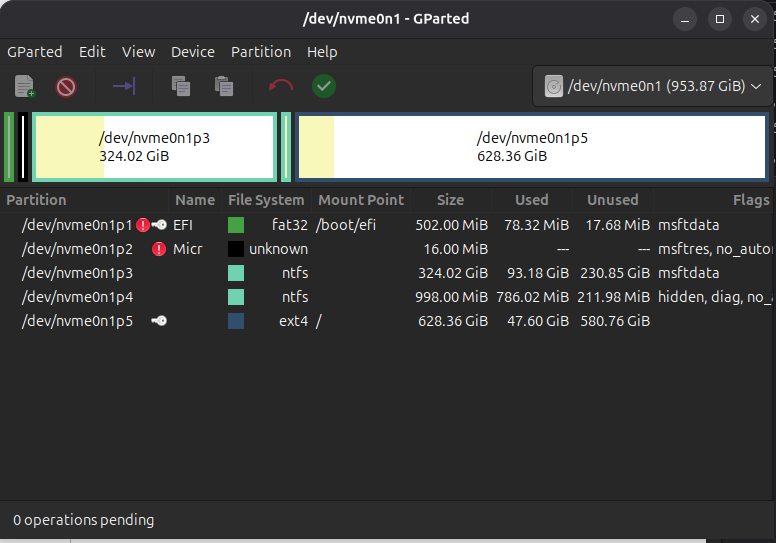776x543 pixels.
Task: Open the Partition menu
Action: [x=260, y=52]
